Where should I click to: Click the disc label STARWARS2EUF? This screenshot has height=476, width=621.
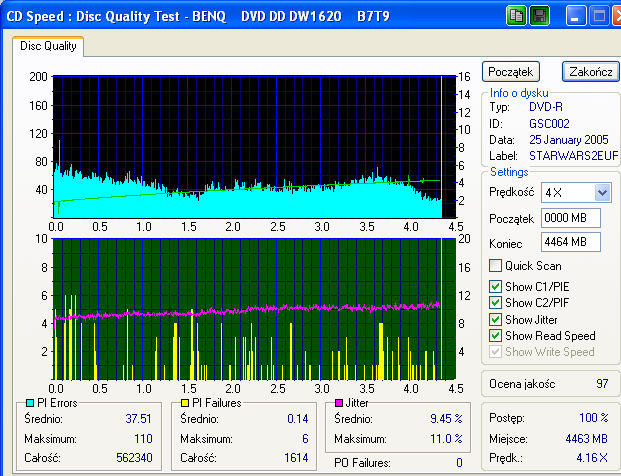click(573, 156)
